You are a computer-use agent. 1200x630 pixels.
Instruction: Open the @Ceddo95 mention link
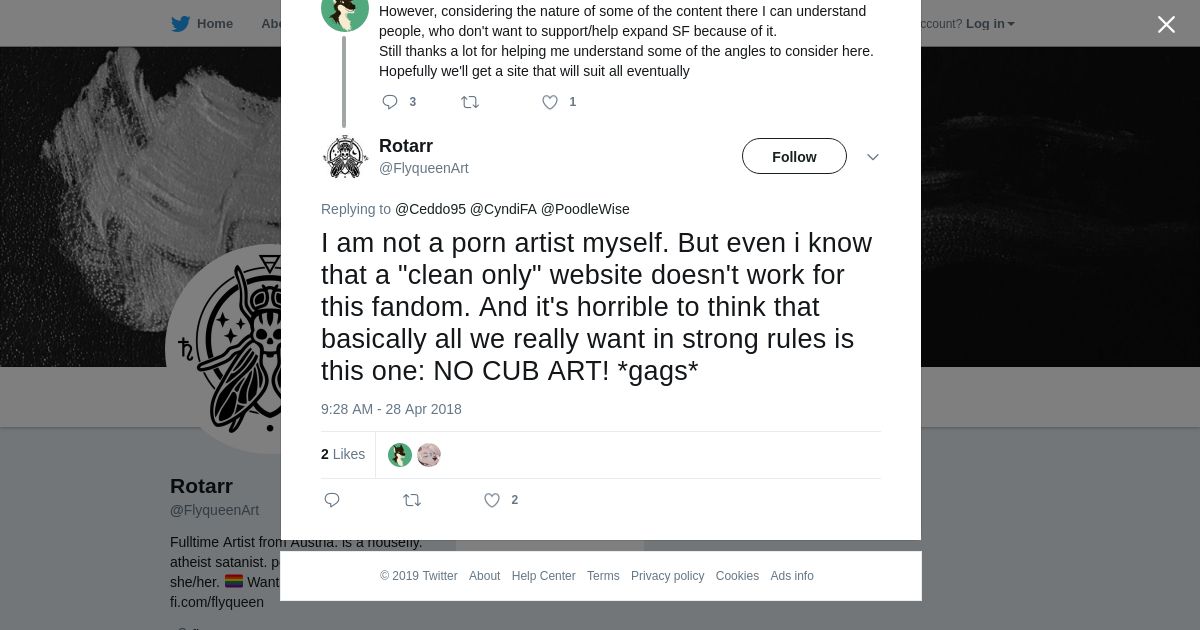coord(430,209)
